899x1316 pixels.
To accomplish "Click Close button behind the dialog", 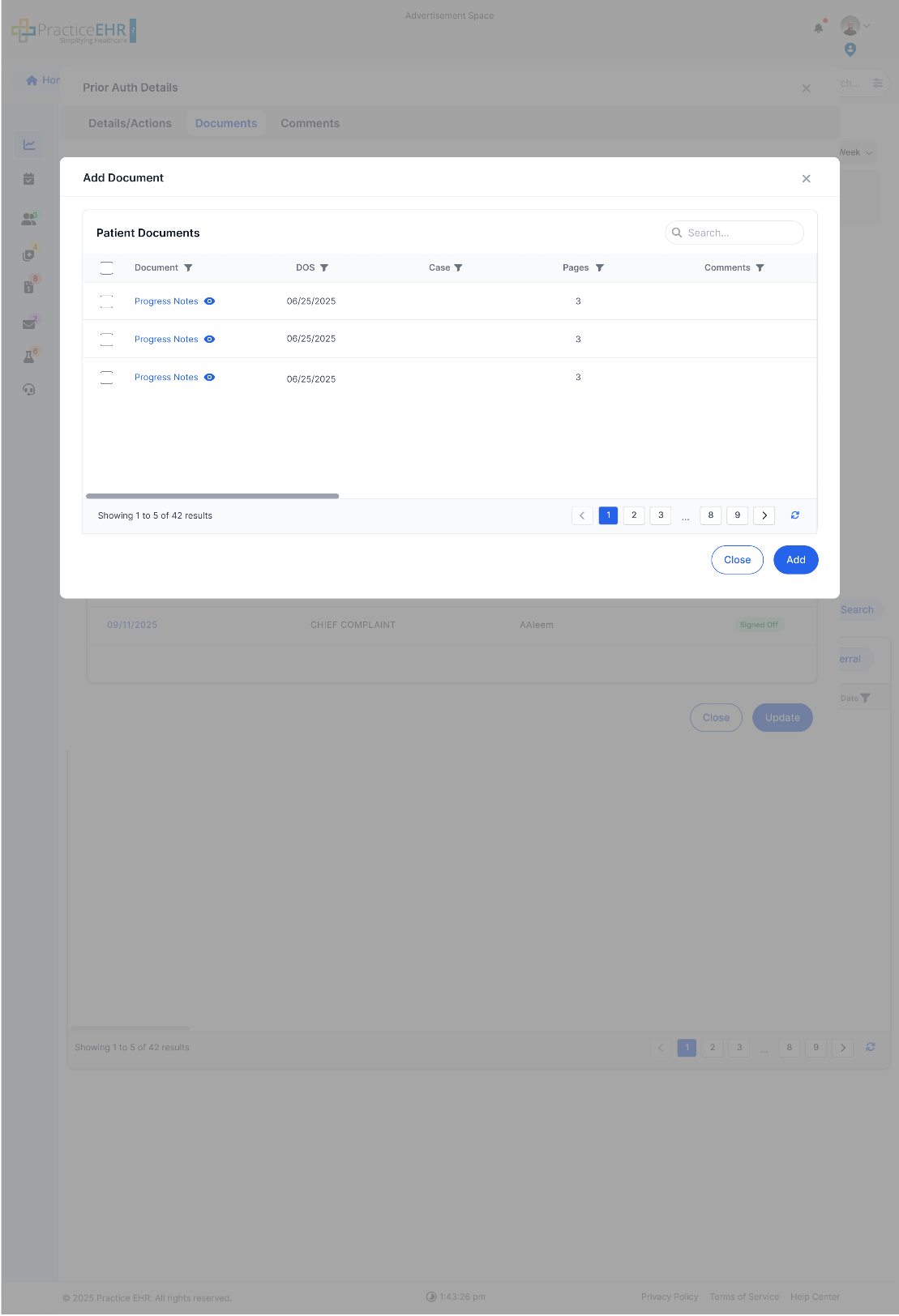I will [x=717, y=718].
